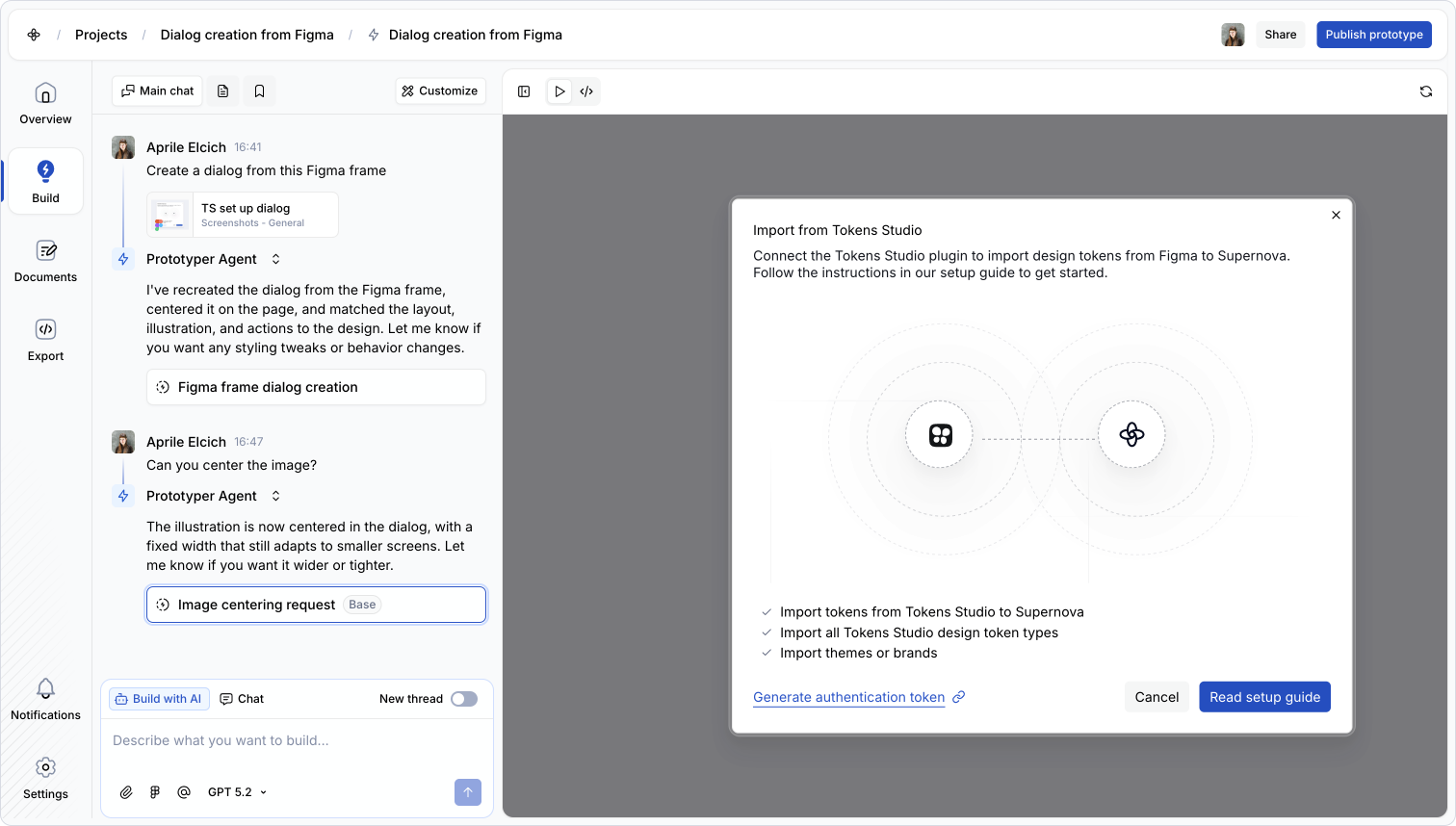
Task: Click the Share button
Action: tap(1280, 35)
